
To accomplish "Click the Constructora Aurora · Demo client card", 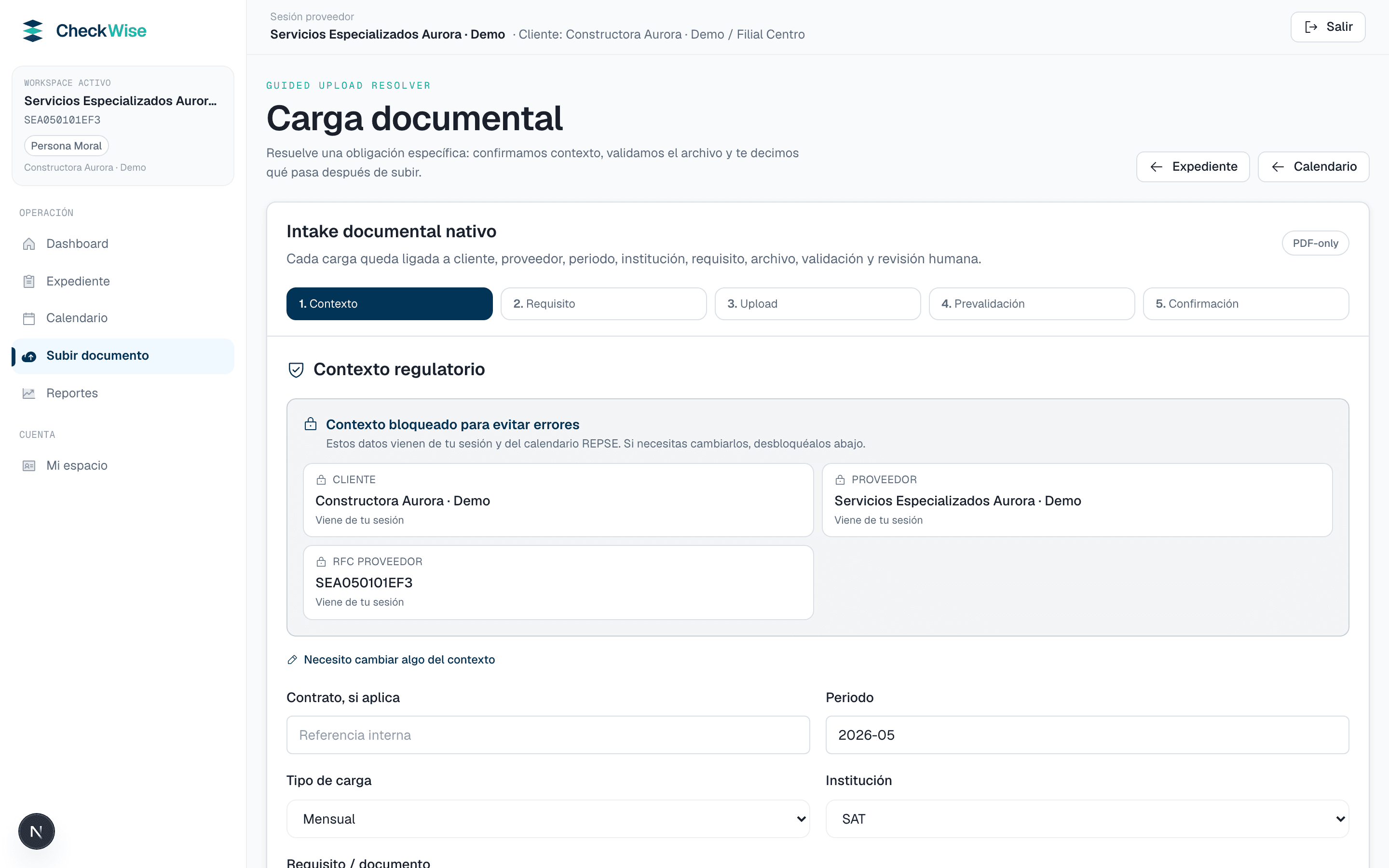I will click(558, 500).
